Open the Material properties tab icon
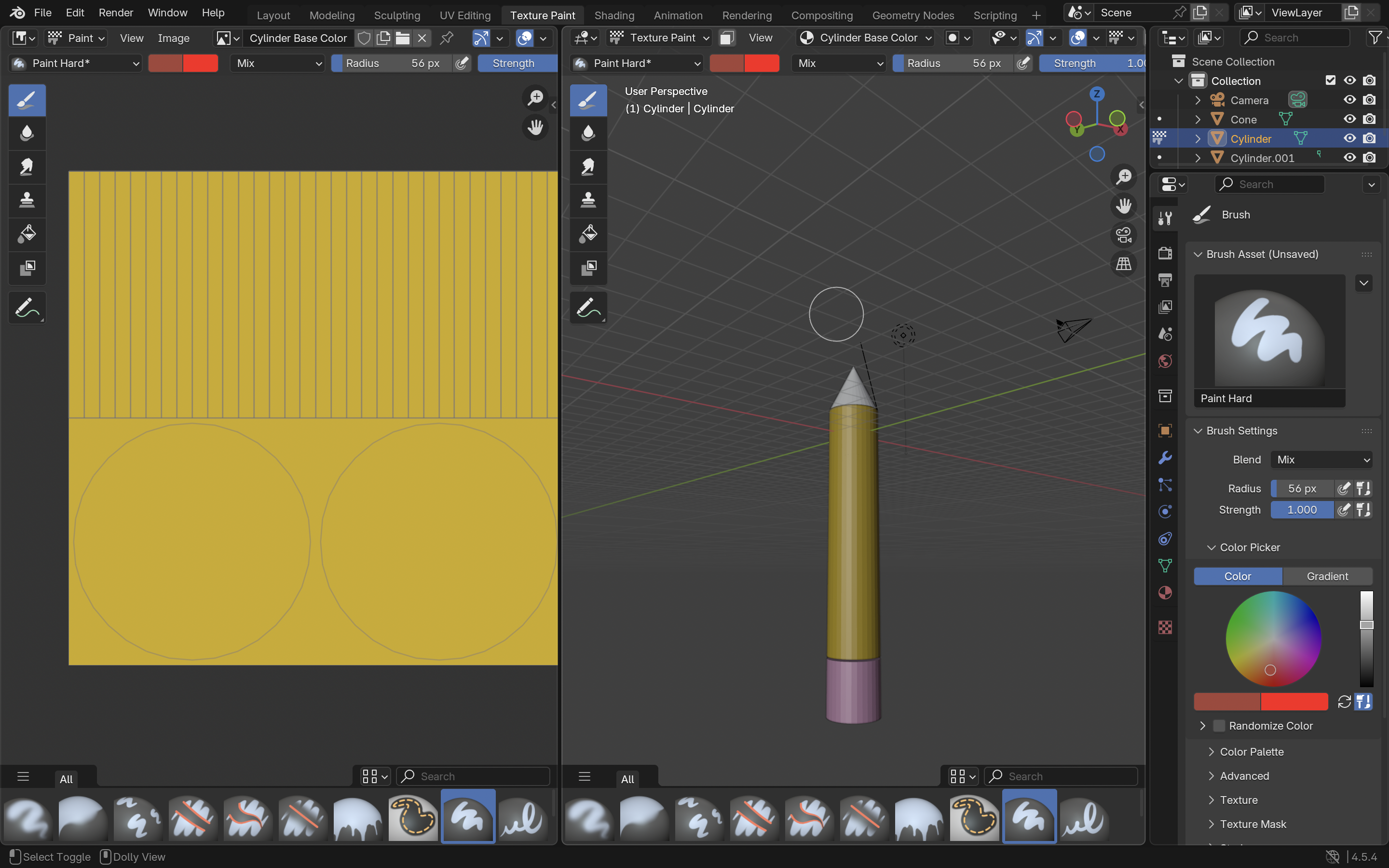 pyautogui.click(x=1165, y=593)
